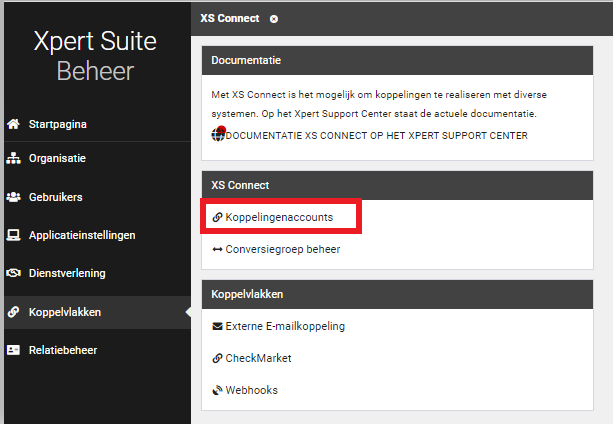Click the Organisatie sitemap icon
613x424 pixels.
13,158
